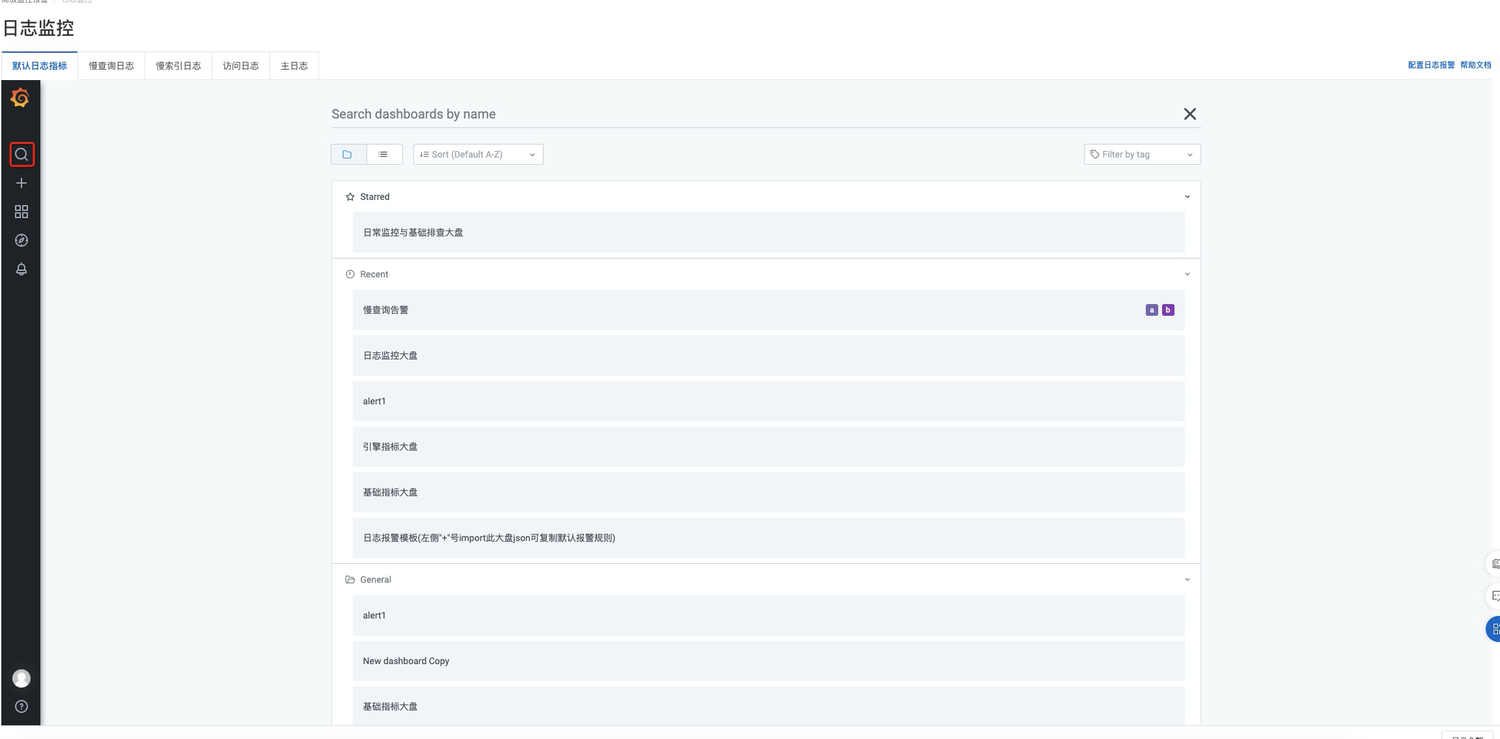
Task: Collapse the Recent section chevron
Action: pyautogui.click(x=1187, y=274)
